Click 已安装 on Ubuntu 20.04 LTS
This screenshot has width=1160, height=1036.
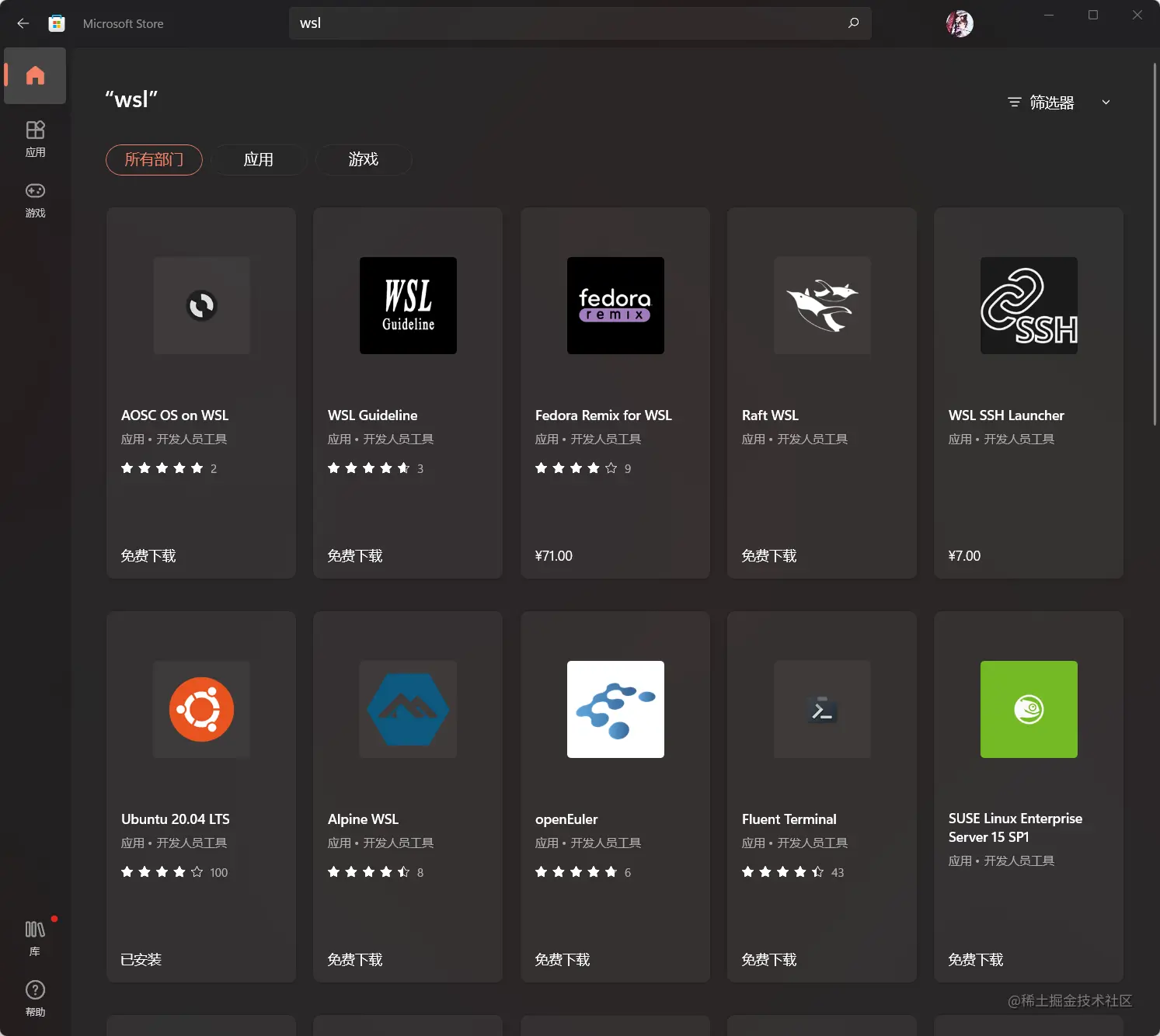click(141, 960)
